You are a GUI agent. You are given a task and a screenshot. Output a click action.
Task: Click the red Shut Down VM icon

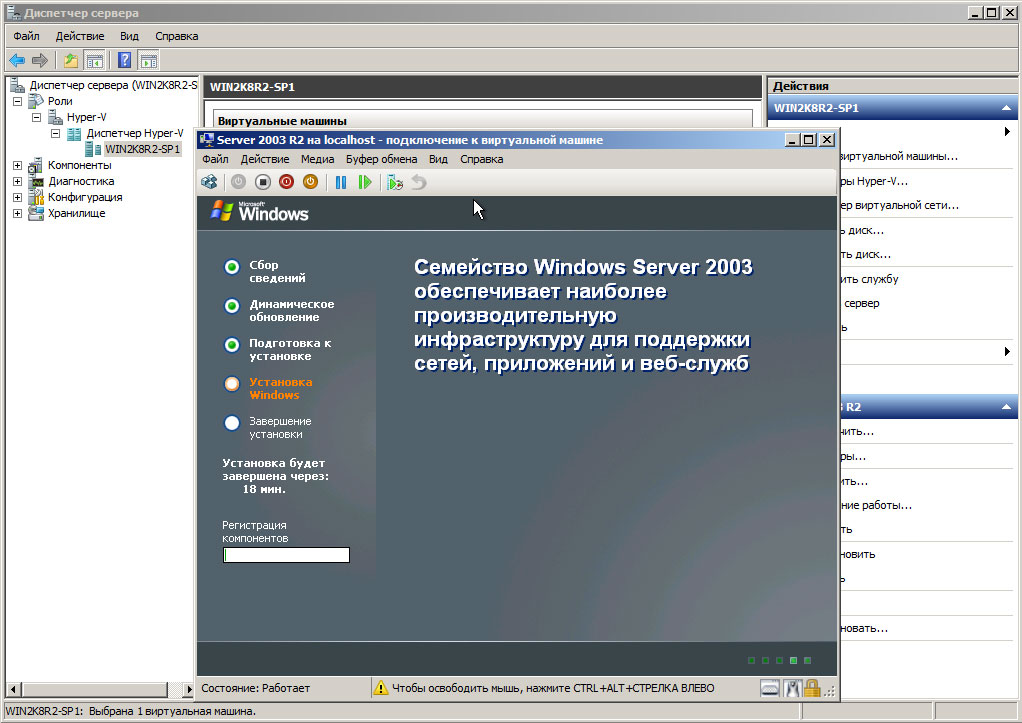coord(286,182)
